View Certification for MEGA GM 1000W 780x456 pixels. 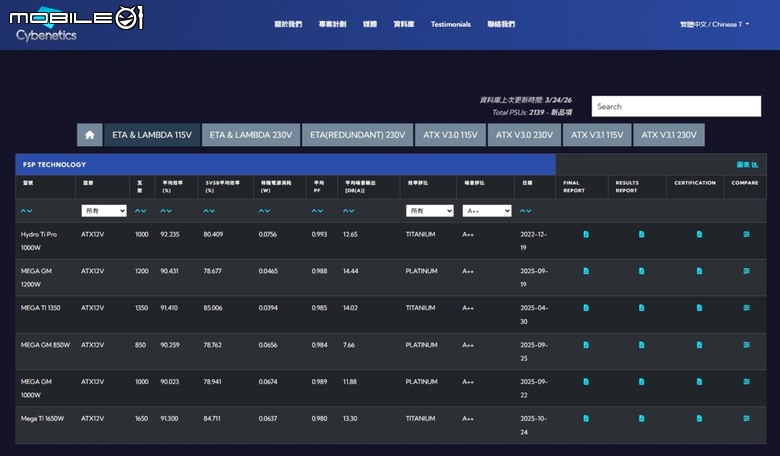pyautogui.click(x=699, y=381)
